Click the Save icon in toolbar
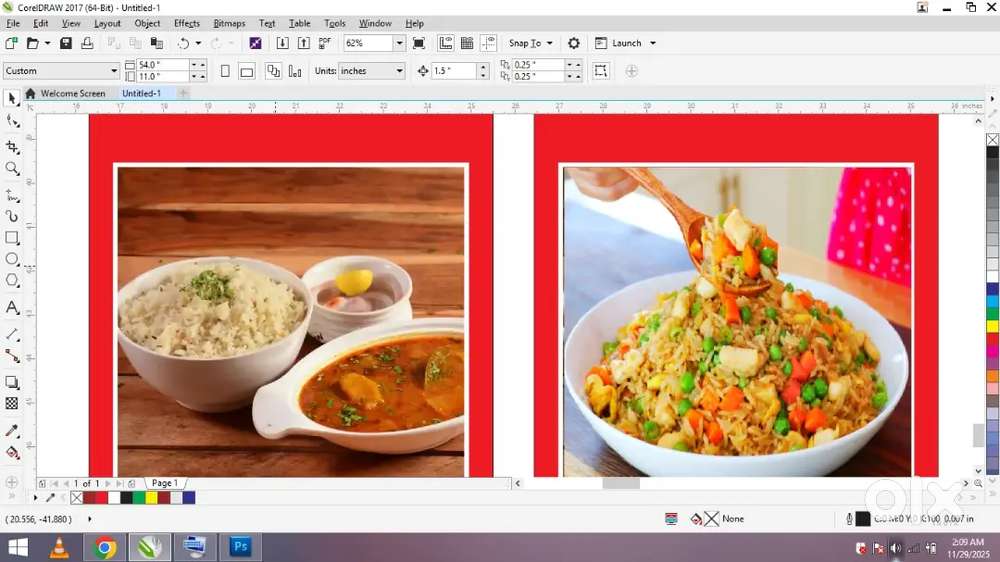The width and height of the screenshot is (1000, 562). click(65, 43)
